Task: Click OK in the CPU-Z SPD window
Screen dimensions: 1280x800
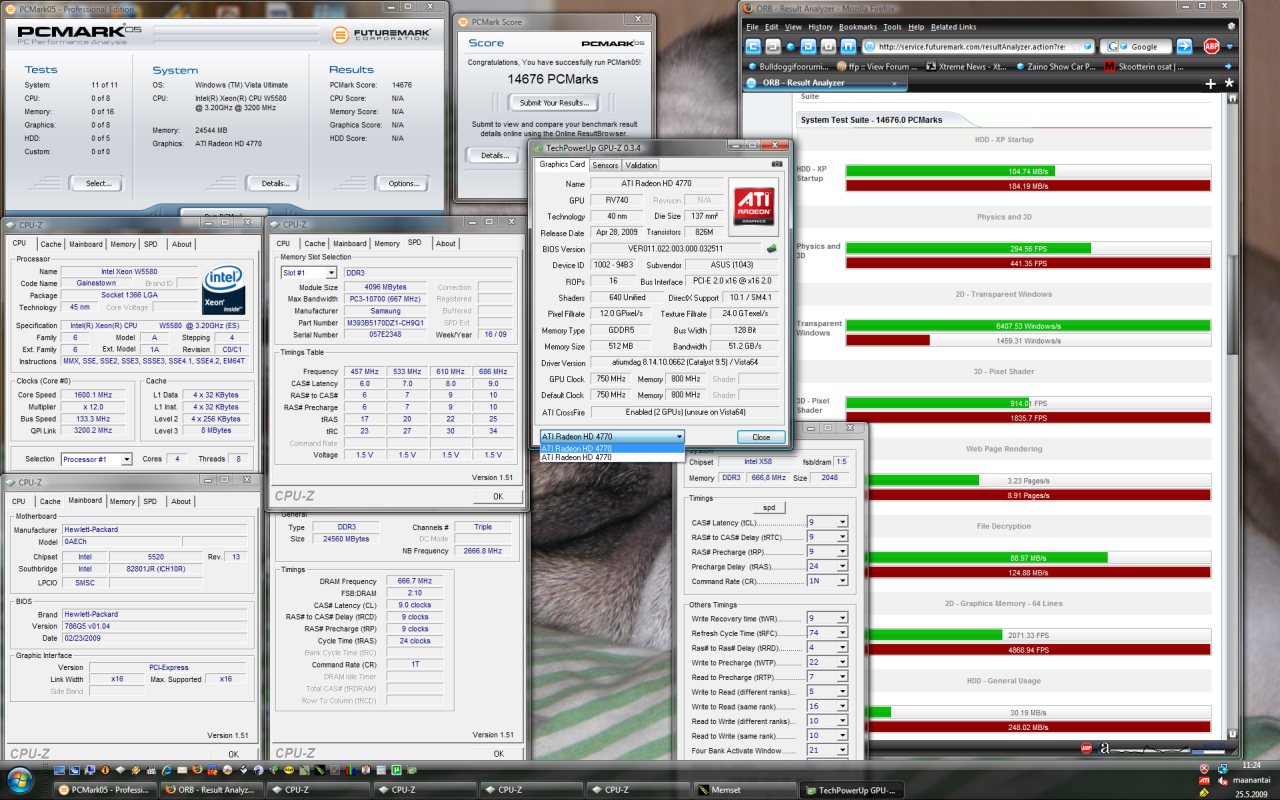Action: coord(497,496)
